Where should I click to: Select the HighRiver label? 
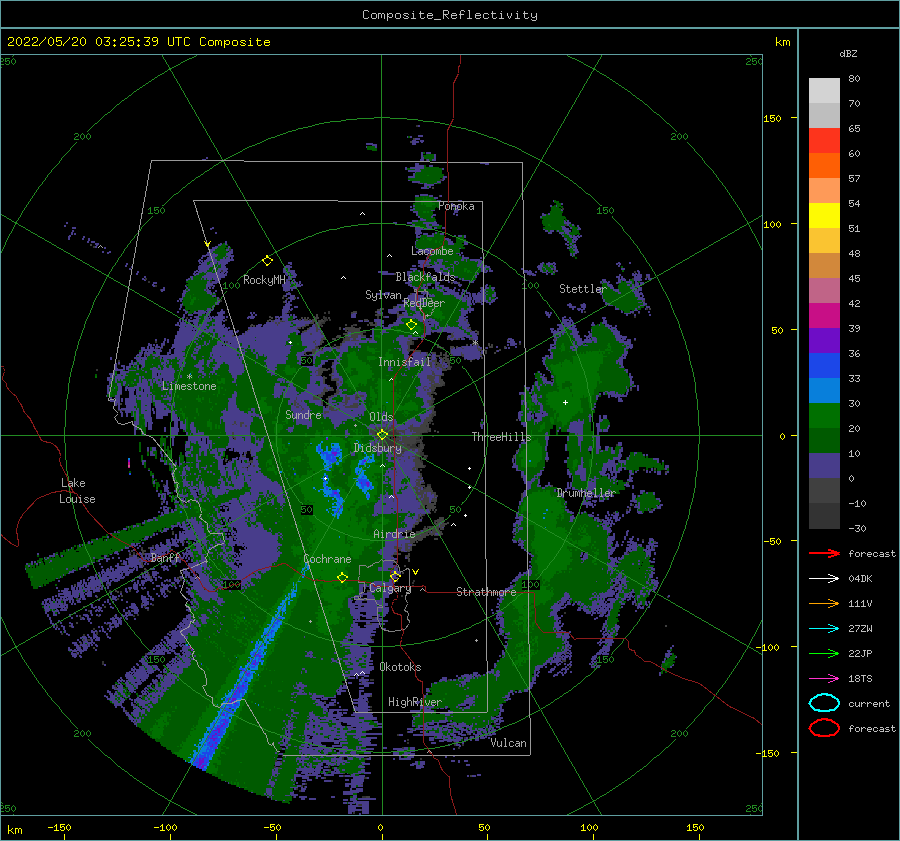coord(415,702)
